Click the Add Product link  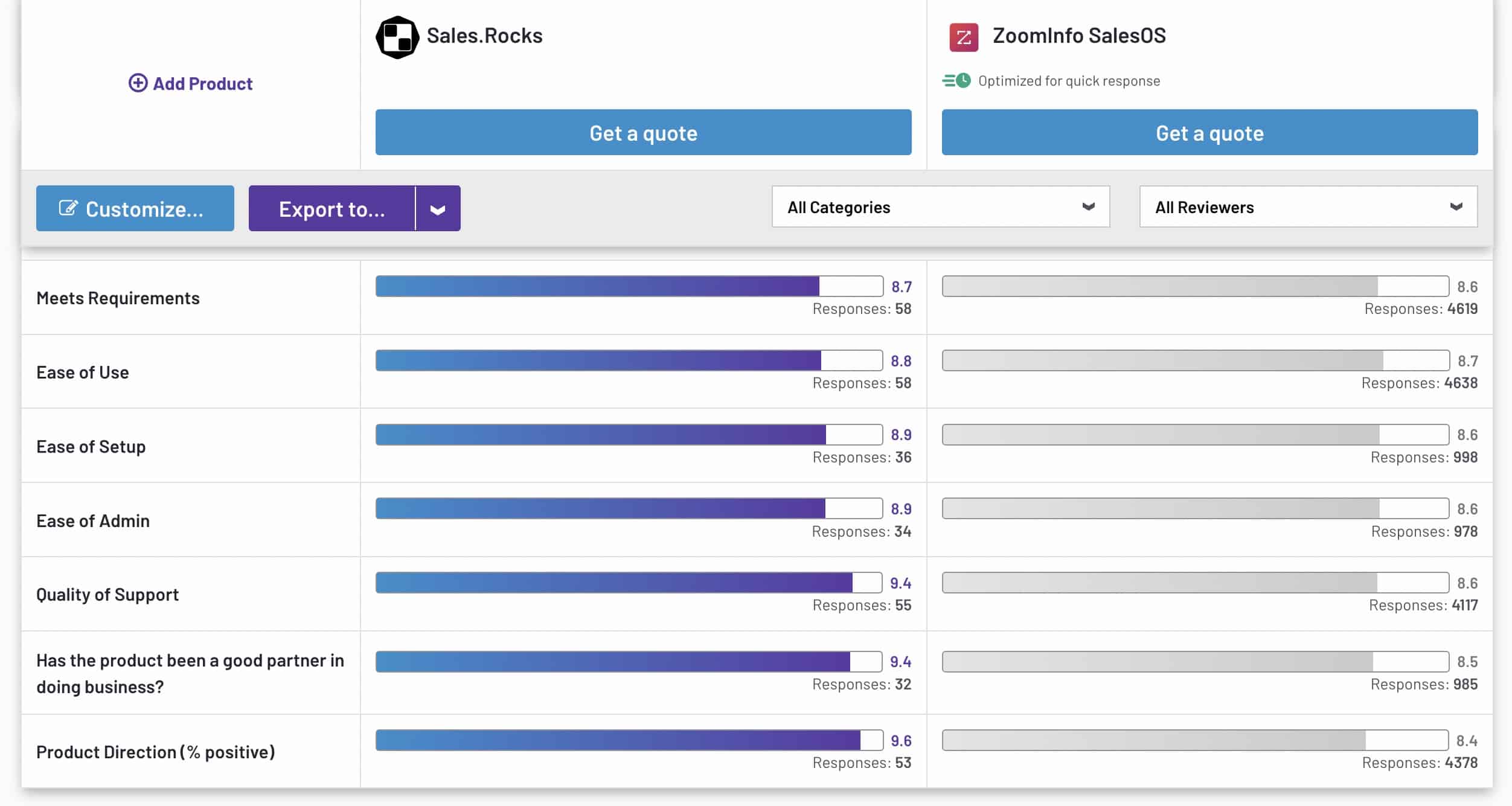202,83
